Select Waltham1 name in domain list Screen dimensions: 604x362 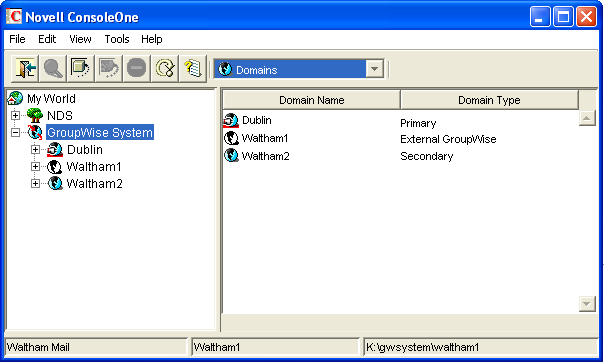pos(265,138)
